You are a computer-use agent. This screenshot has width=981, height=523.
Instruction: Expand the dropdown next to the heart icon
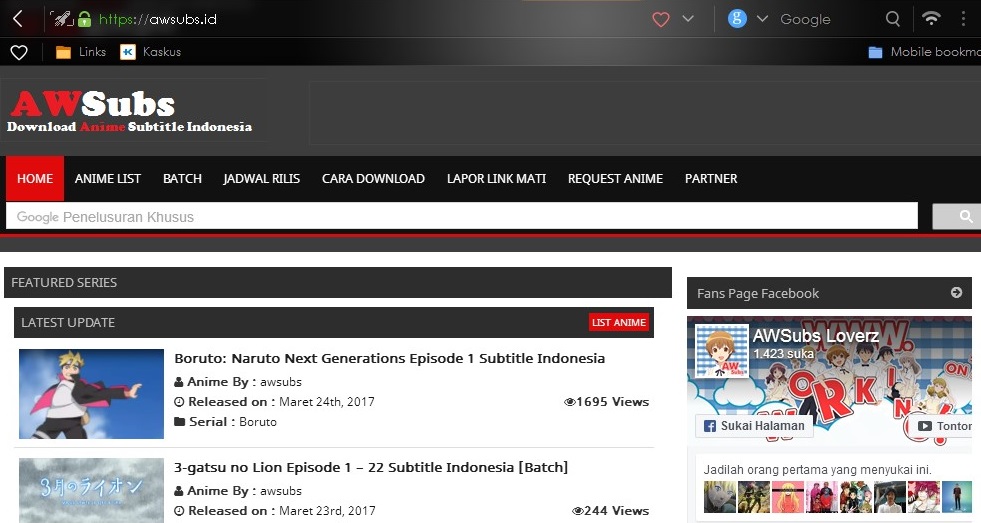click(688, 19)
